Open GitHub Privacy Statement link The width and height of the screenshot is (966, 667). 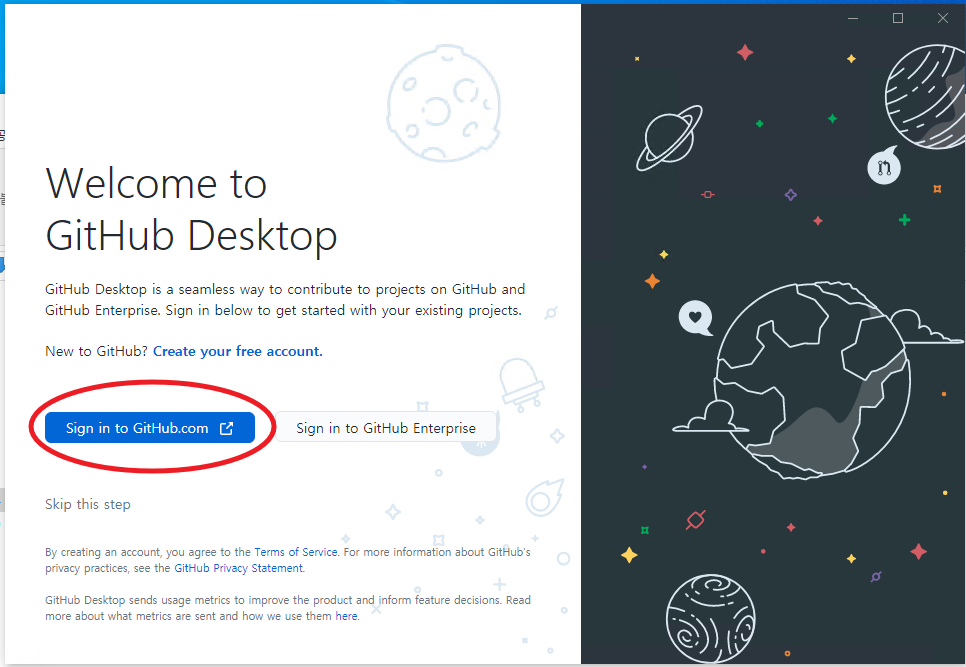238,568
